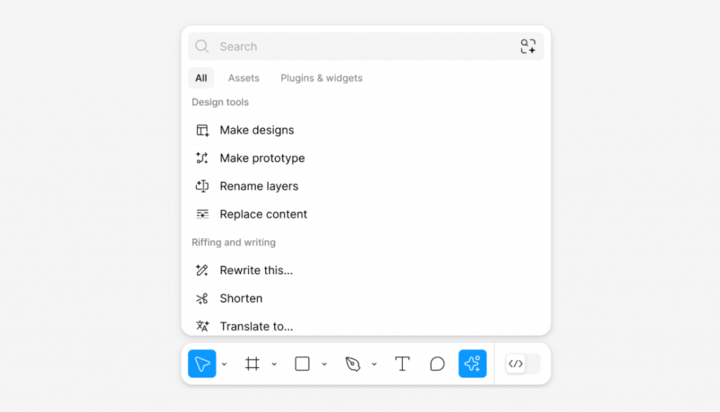The image size is (720, 412).
Task: Select the Frame tool
Action: coord(252,364)
